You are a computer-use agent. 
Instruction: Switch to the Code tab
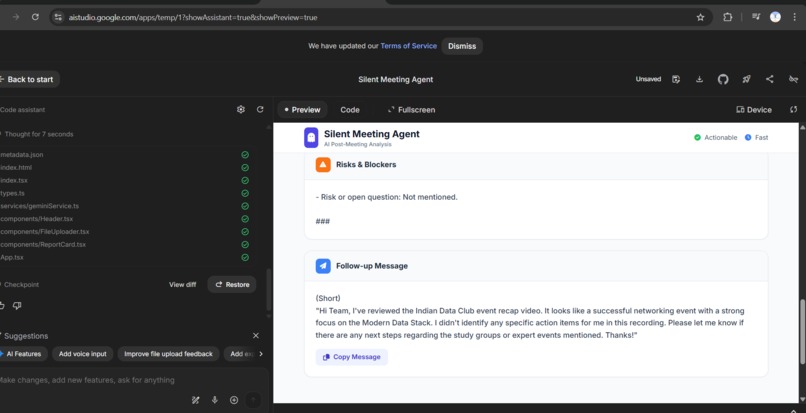(x=350, y=110)
